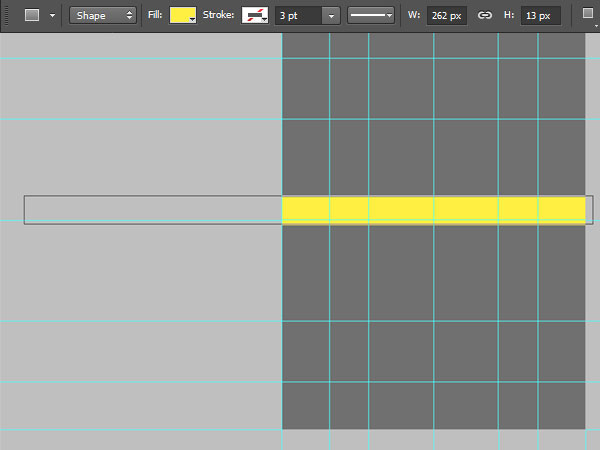Click the empty outlined rectangle on pasteboard
The width and height of the screenshot is (600, 450).
(153, 210)
